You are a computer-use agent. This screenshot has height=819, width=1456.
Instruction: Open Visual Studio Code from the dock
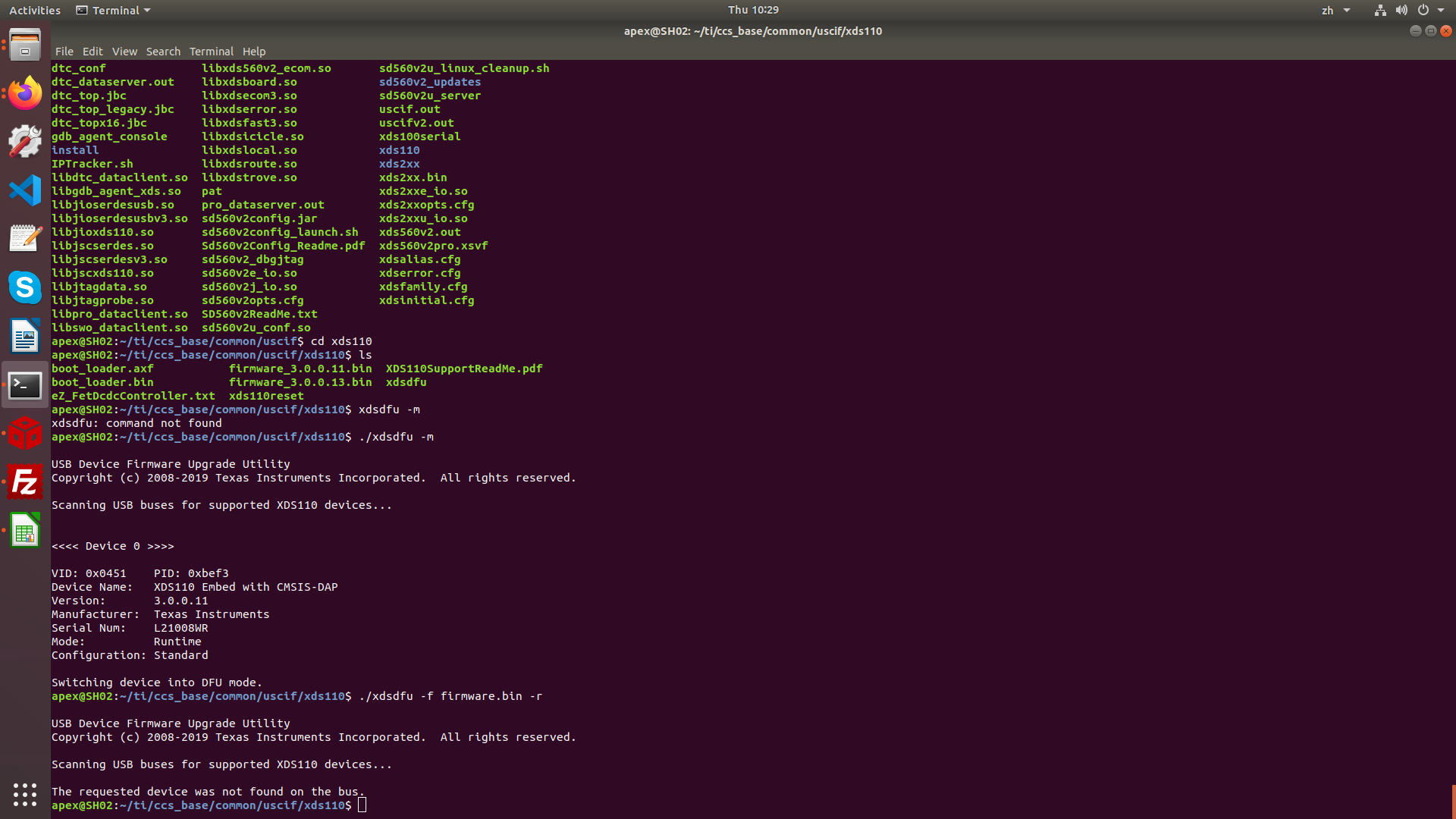click(x=25, y=190)
